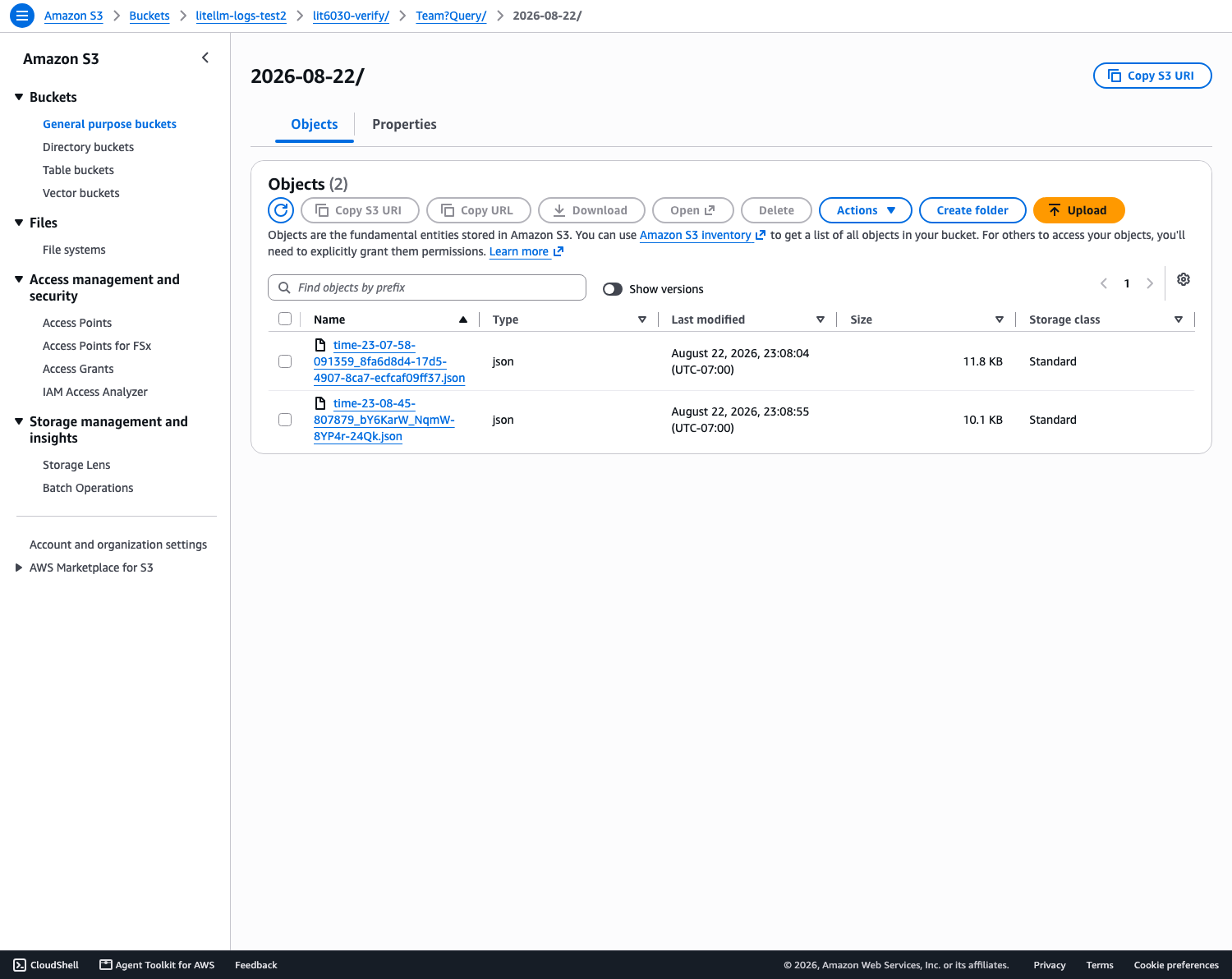
Task: Check the time-23-08-45 json object row
Action: [285, 420]
